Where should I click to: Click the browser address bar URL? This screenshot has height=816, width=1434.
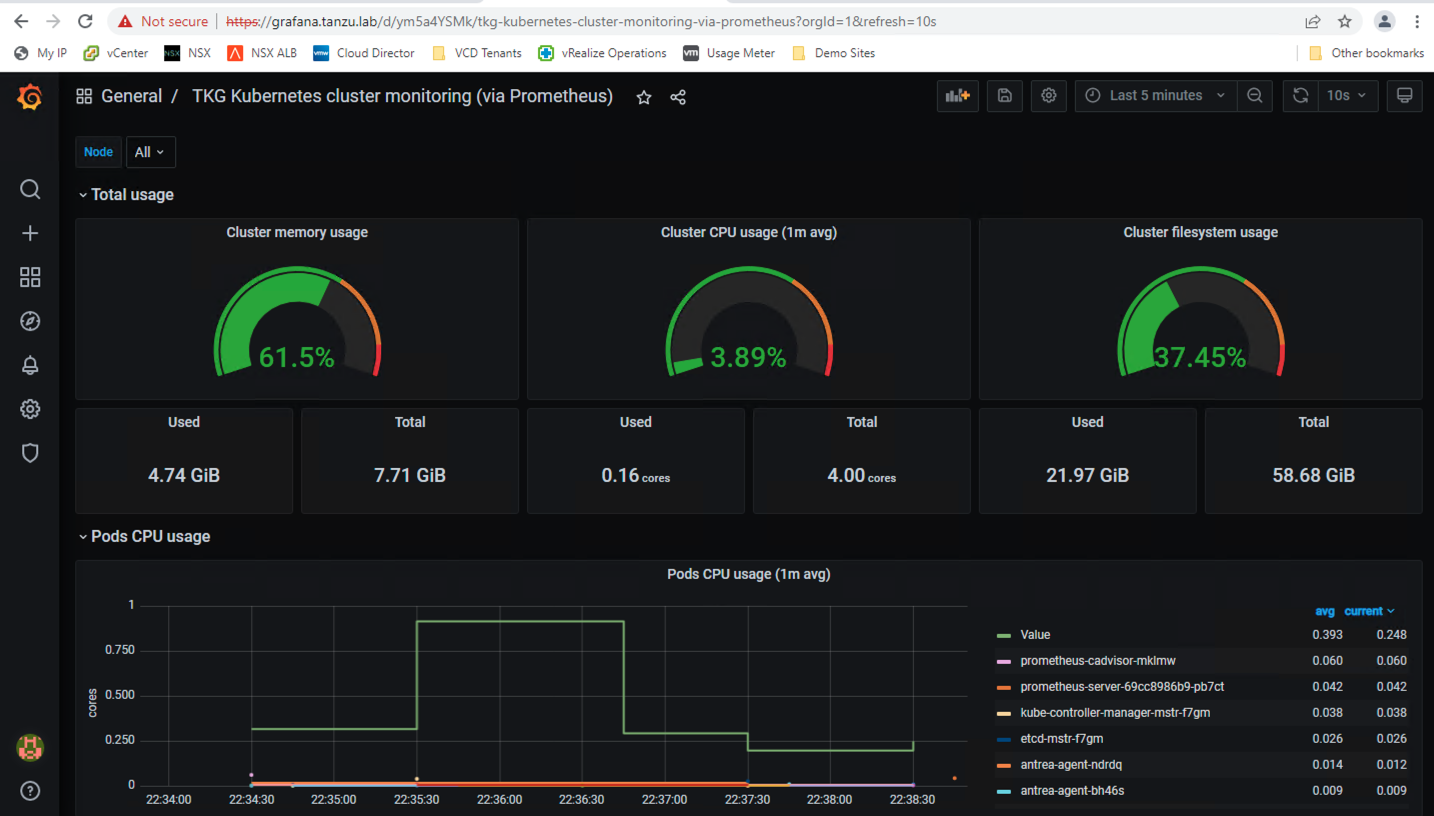click(x=580, y=21)
